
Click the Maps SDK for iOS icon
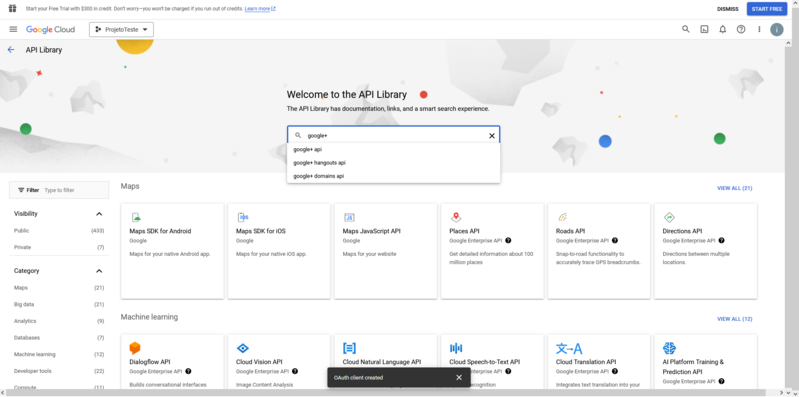point(243,218)
